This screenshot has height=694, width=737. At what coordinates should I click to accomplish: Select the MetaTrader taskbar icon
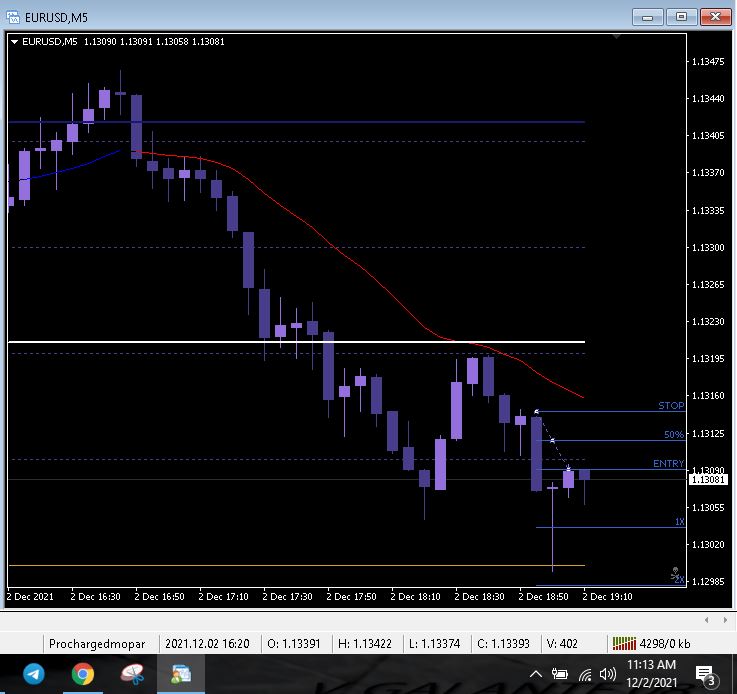[x=181, y=674]
